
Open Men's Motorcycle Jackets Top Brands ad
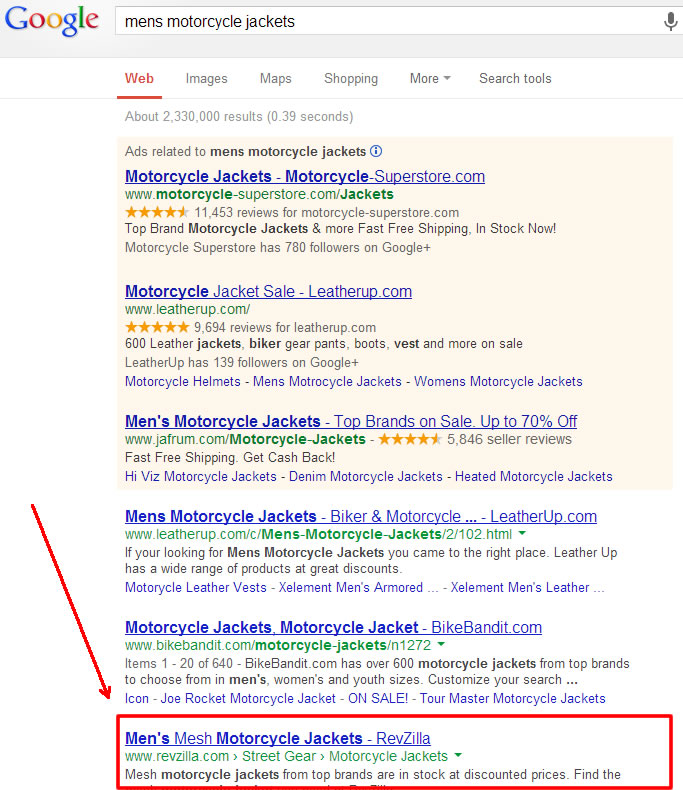coord(351,421)
